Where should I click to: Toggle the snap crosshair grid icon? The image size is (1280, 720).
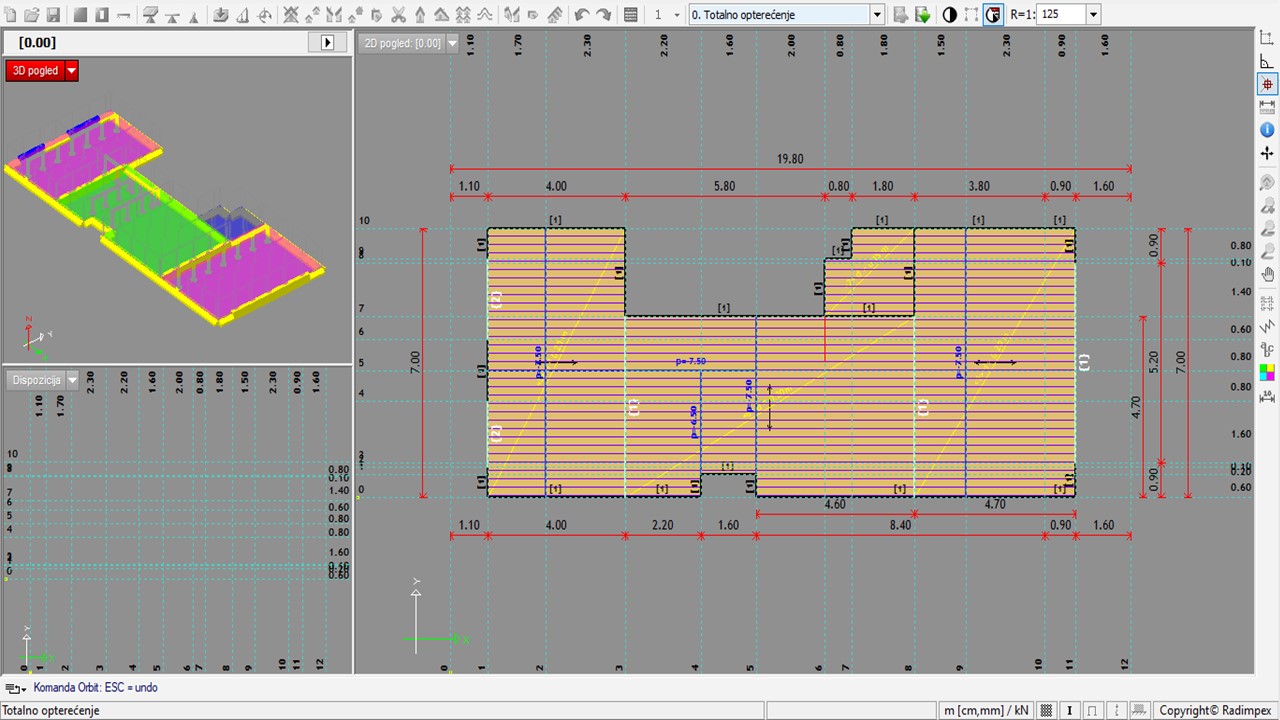point(1267,85)
